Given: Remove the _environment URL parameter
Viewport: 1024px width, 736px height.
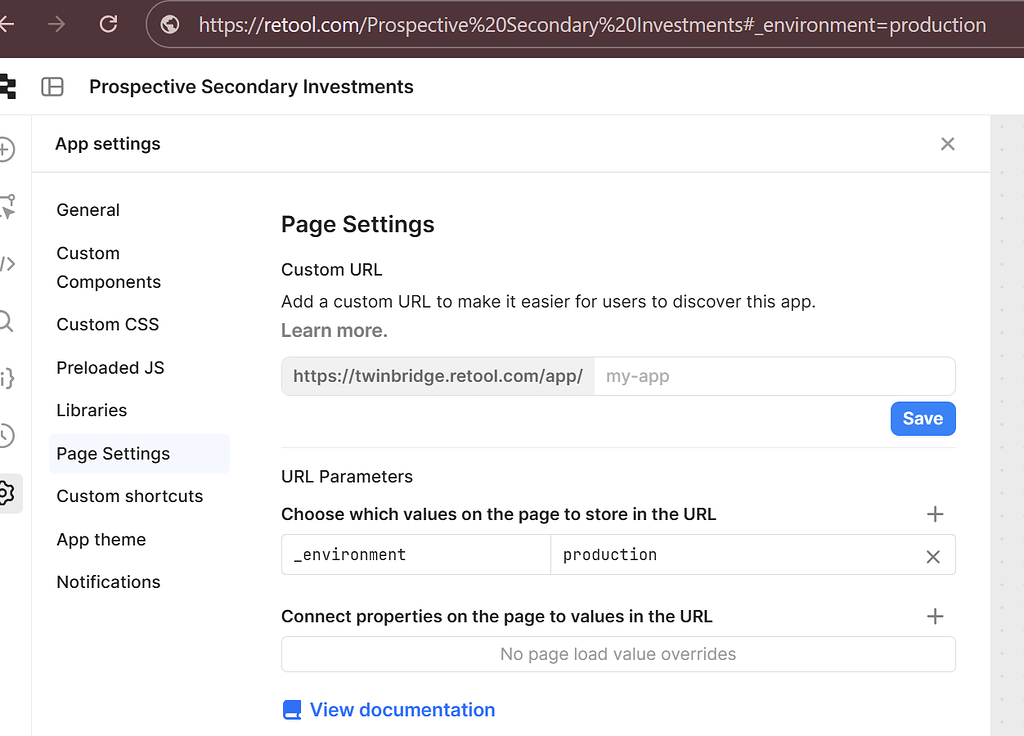Looking at the screenshot, I should tap(933, 556).
